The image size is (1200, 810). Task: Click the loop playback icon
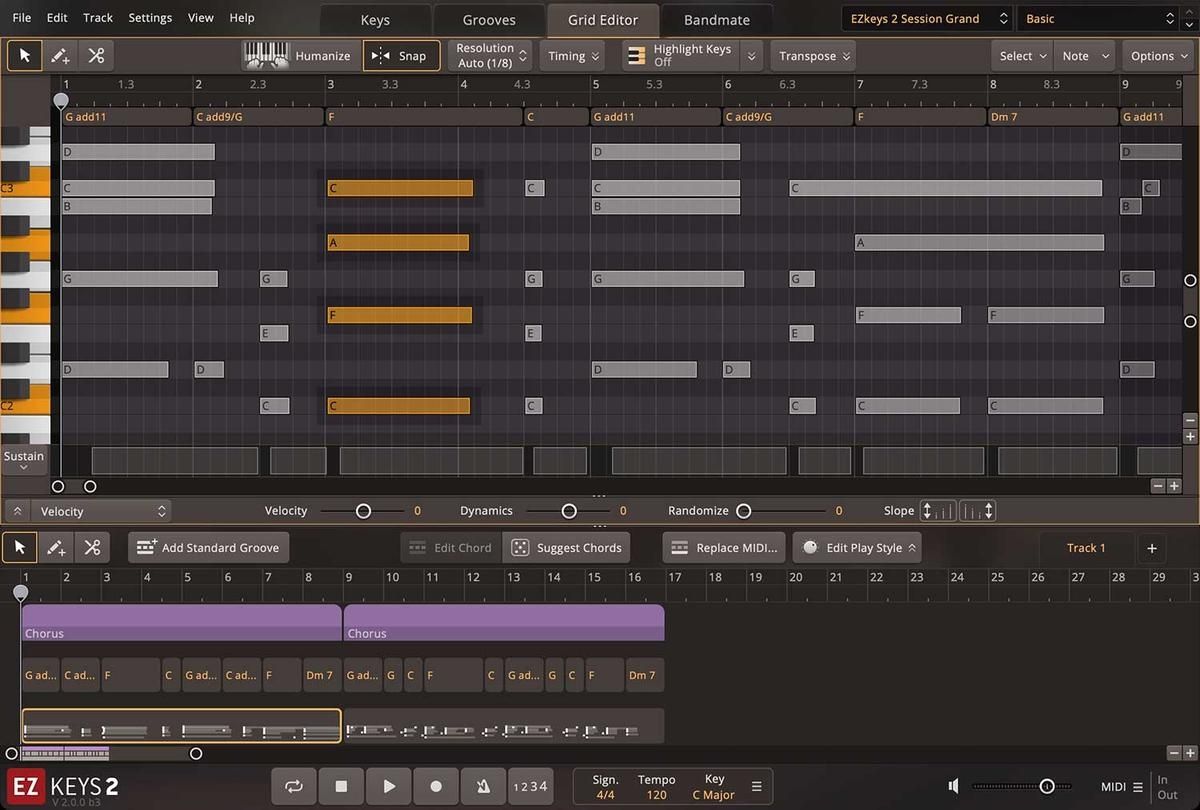tap(294, 787)
